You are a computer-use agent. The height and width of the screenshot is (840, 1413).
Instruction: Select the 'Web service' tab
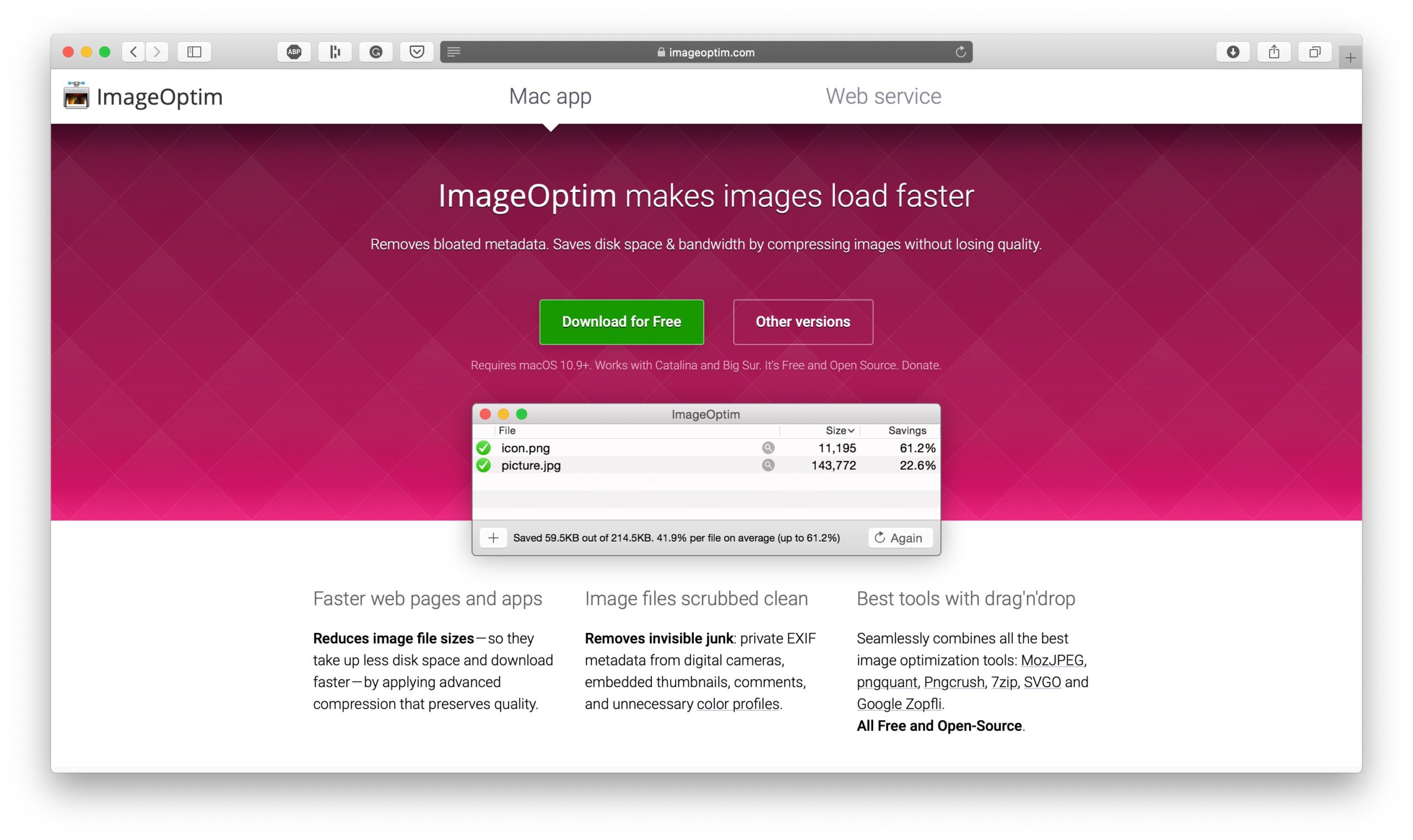(882, 96)
